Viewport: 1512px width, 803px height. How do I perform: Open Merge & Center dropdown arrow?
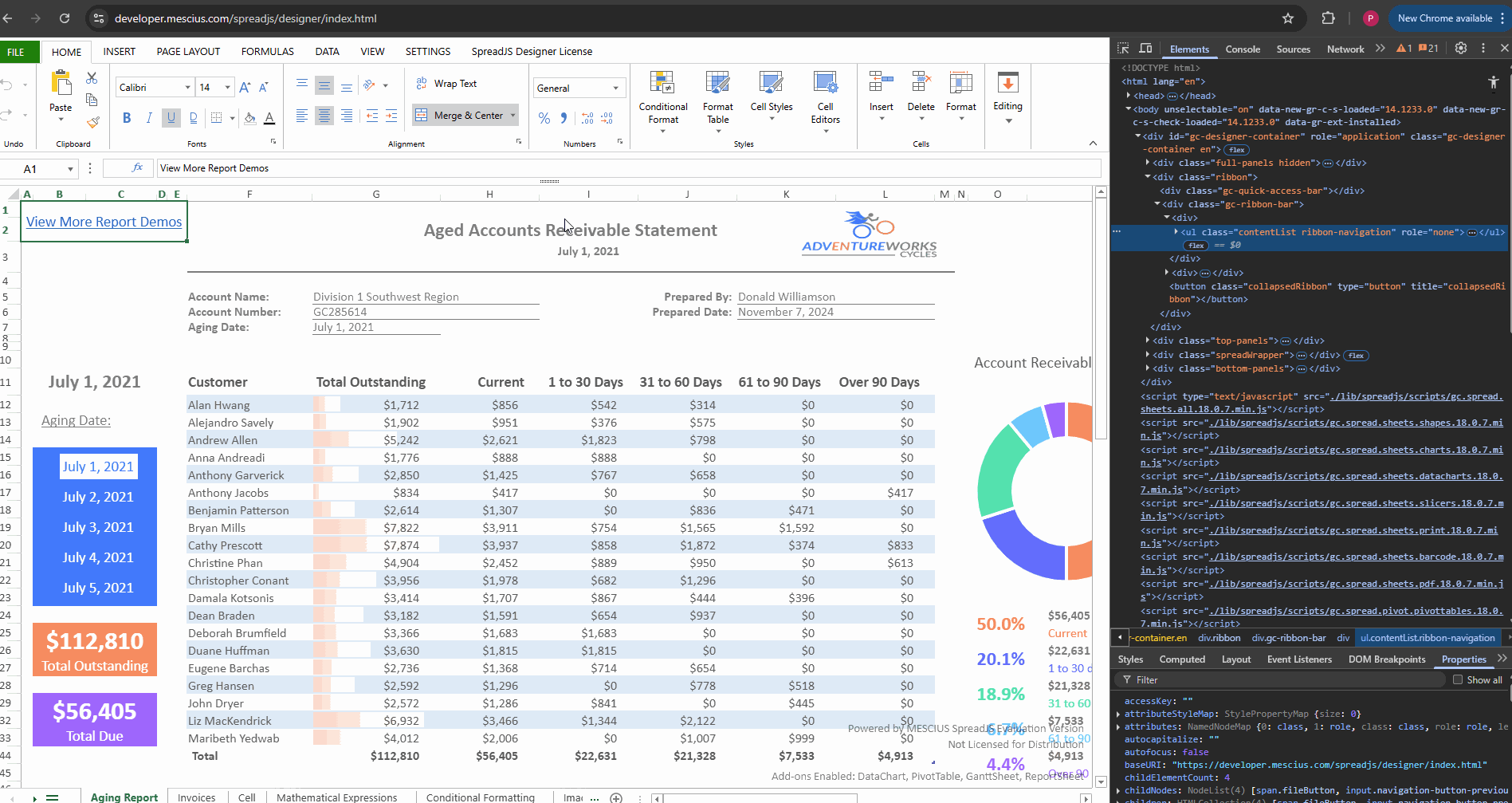pos(513,116)
